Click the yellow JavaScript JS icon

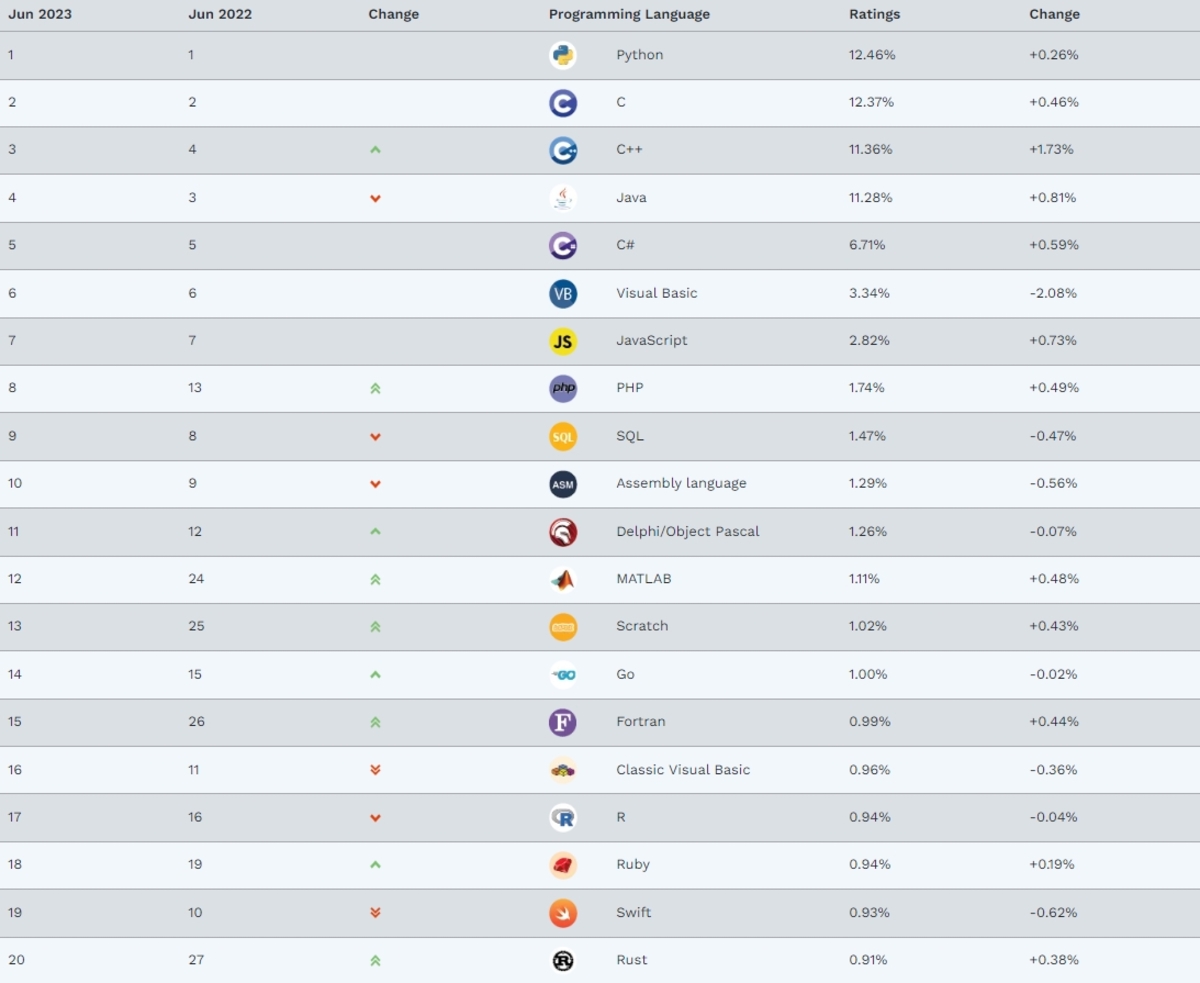pos(563,341)
